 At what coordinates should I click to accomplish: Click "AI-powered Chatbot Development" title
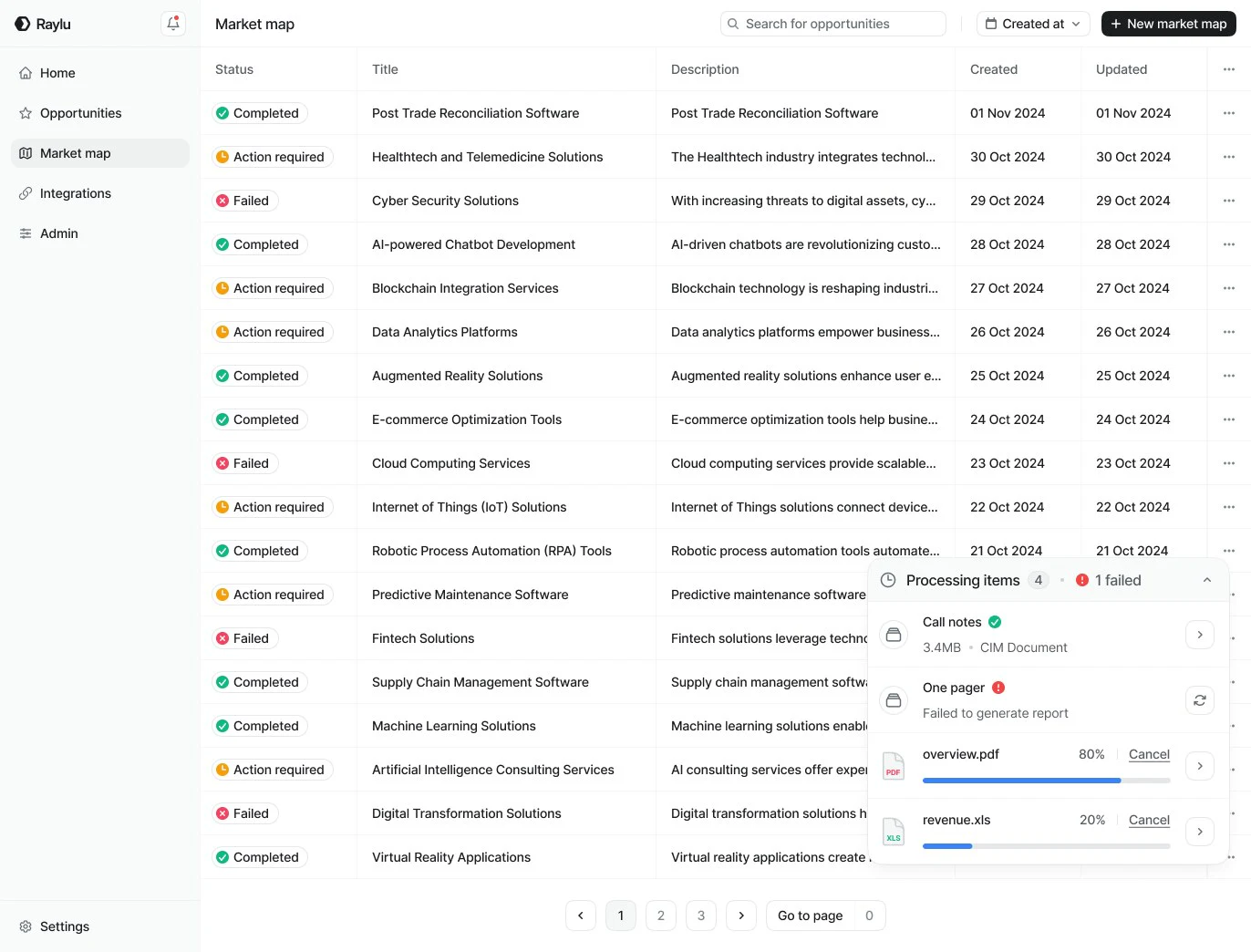(473, 244)
